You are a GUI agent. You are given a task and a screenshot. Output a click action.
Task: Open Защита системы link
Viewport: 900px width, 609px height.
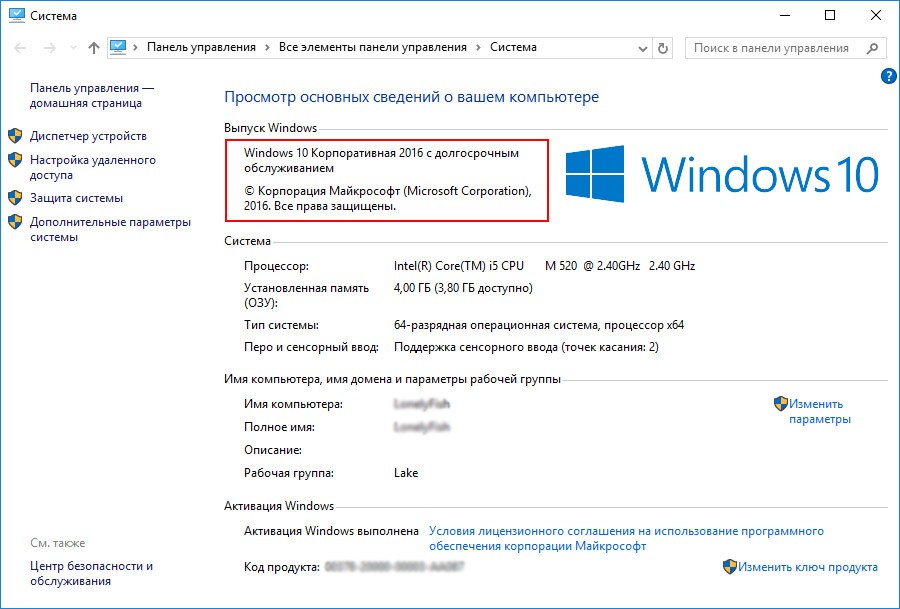point(76,198)
